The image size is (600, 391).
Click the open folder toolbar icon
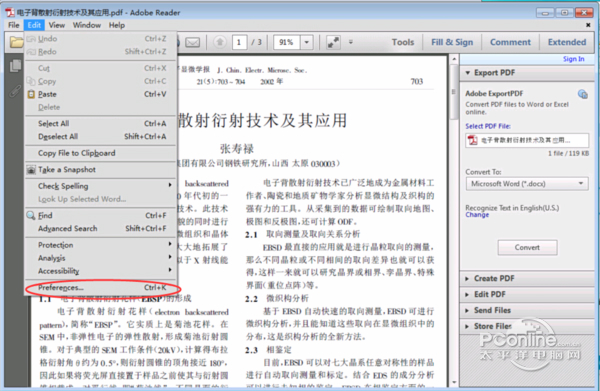tap(16, 42)
